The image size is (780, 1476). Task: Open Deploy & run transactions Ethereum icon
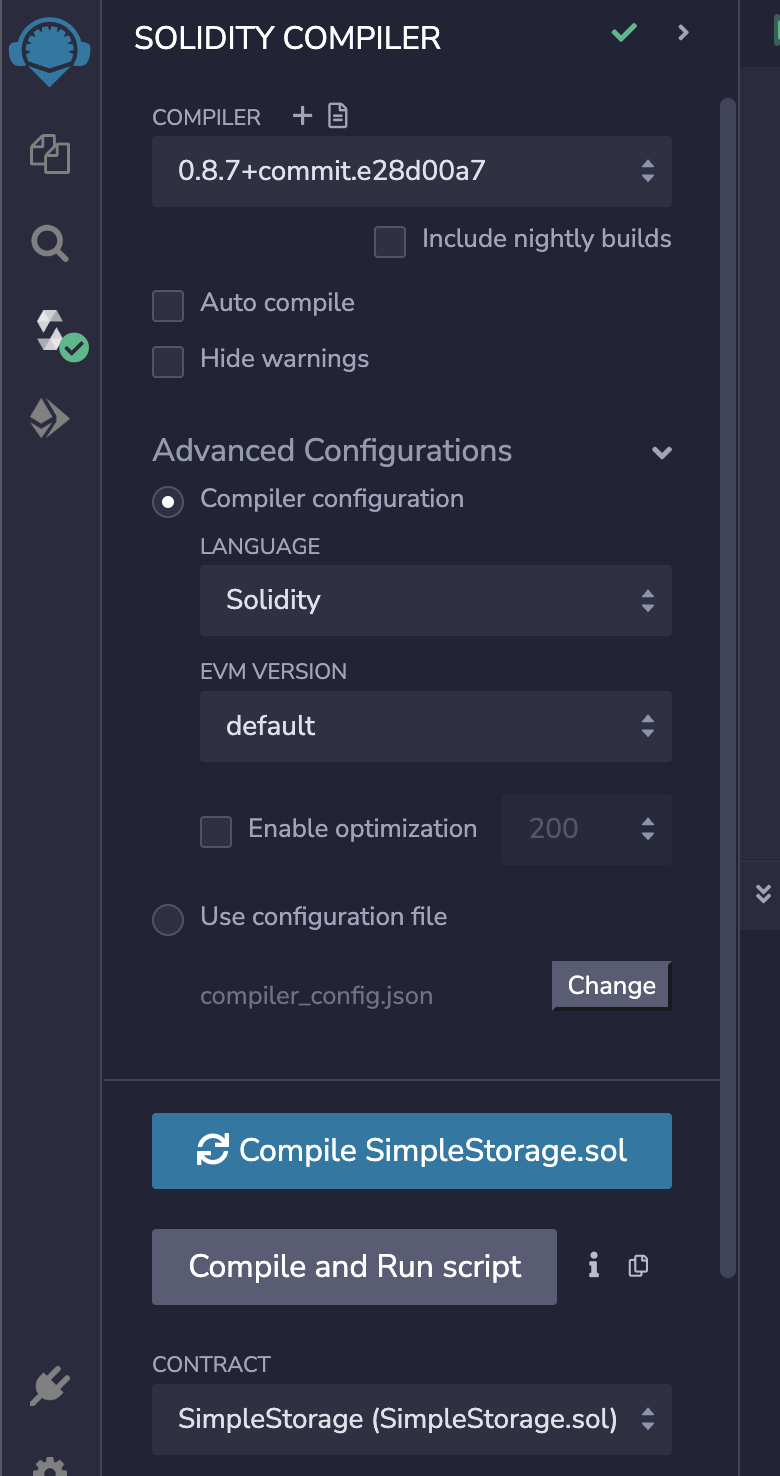tap(49, 419)
